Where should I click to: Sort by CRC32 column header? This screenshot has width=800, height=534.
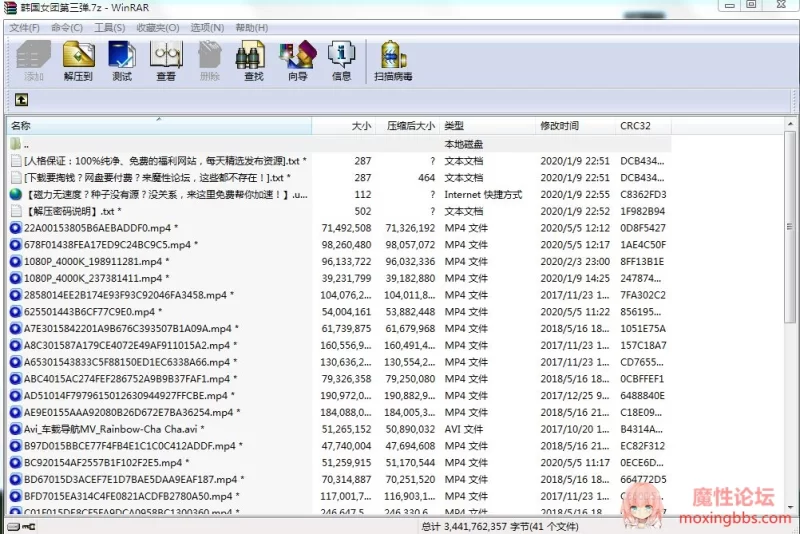(643, 125)
